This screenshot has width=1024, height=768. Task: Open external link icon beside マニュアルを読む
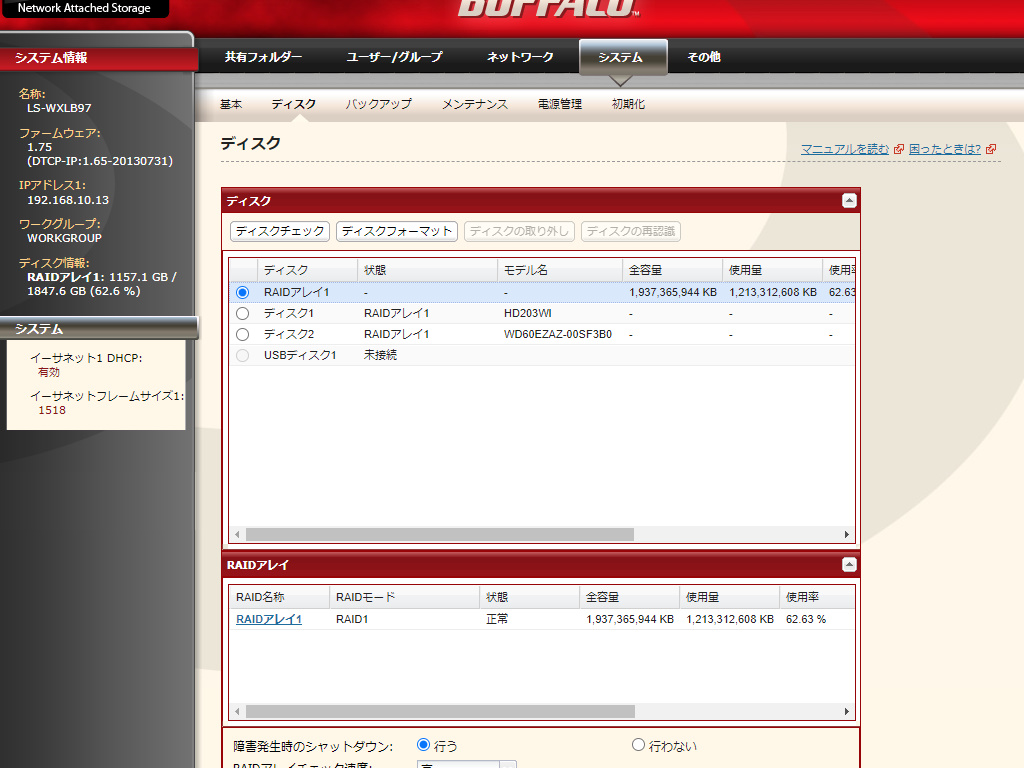point(898,150)
